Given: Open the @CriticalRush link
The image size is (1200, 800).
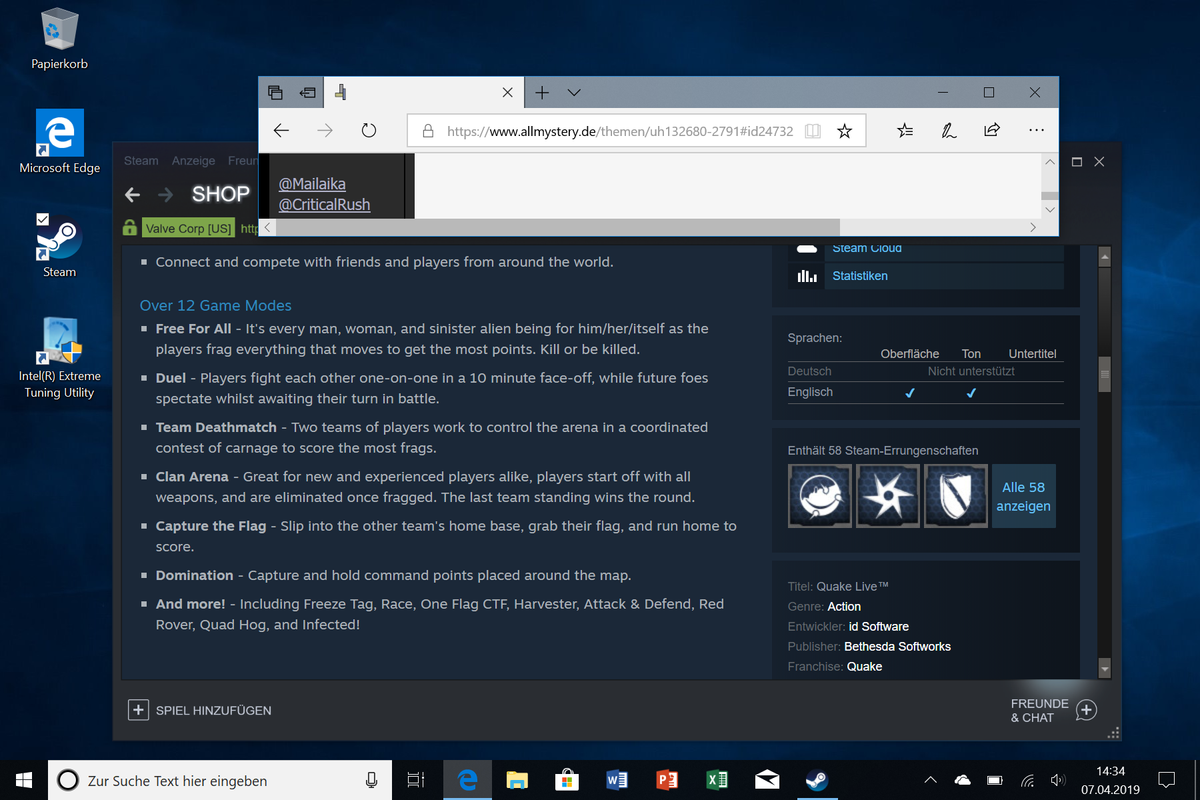Looking at the screenshot, I should click(x=324, y=204).
